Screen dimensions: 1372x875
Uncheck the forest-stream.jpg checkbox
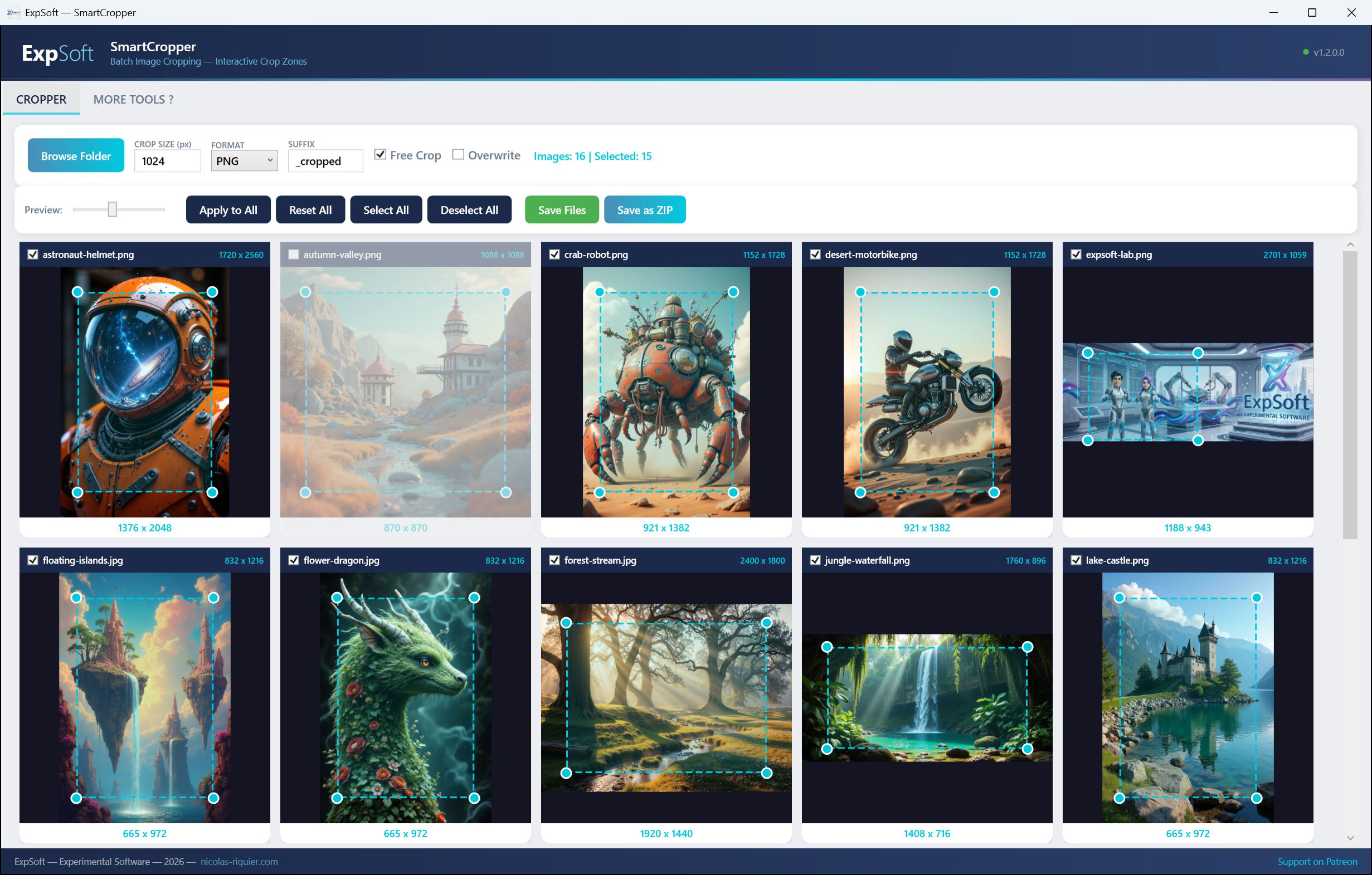click(x=554, y=560)
